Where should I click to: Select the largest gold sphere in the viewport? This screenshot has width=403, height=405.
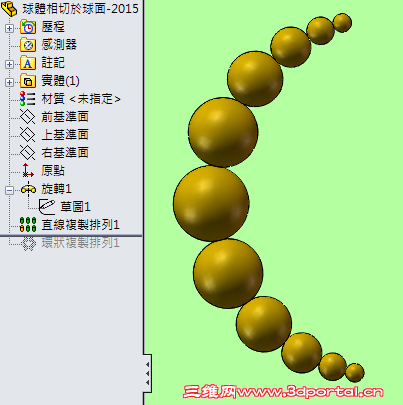[211, 203]
